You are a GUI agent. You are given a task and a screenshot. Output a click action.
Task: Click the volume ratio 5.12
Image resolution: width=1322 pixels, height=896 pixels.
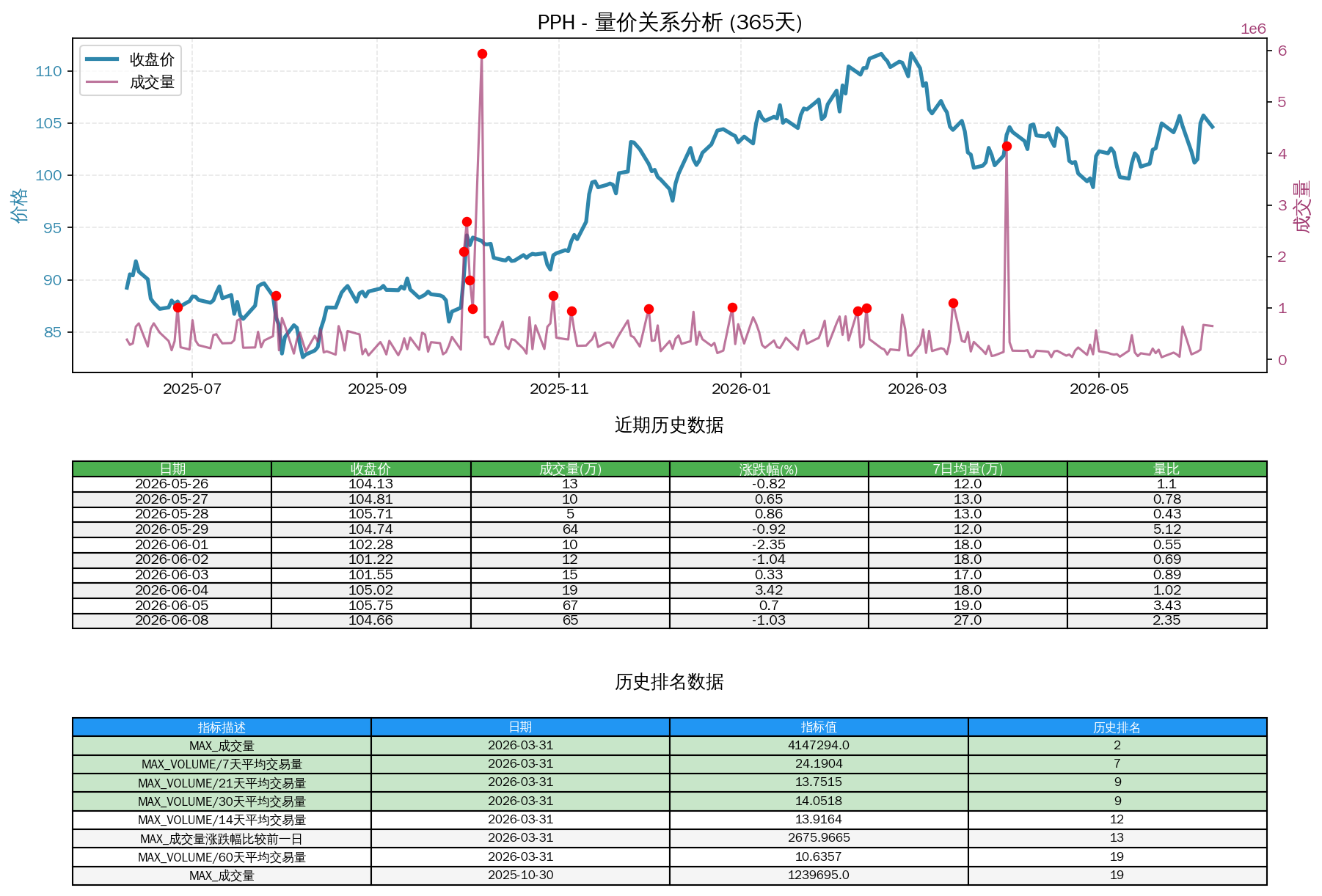pos(1166,529)
